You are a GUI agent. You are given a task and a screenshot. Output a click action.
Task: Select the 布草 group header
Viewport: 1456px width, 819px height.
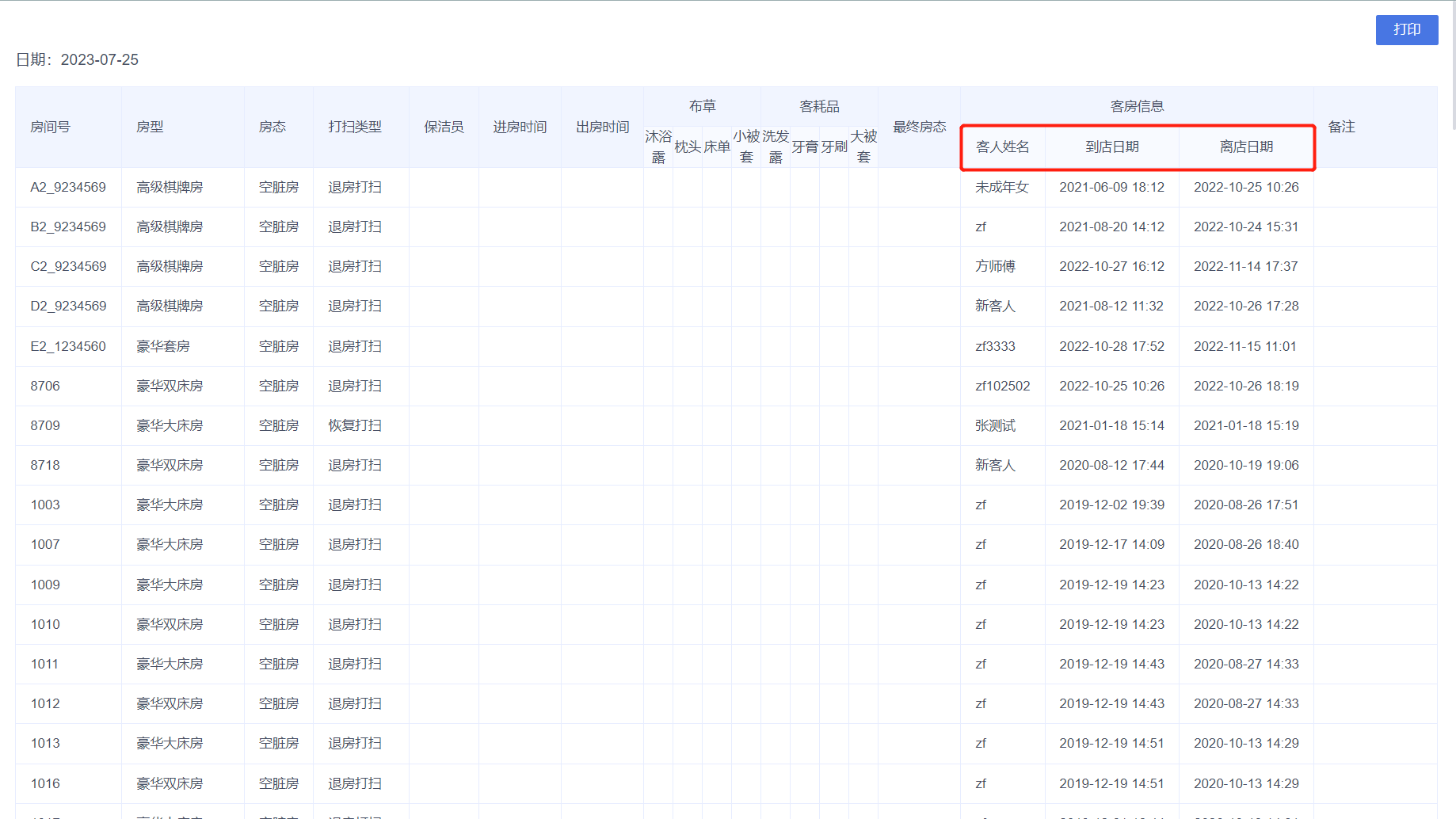pos(702,106)
